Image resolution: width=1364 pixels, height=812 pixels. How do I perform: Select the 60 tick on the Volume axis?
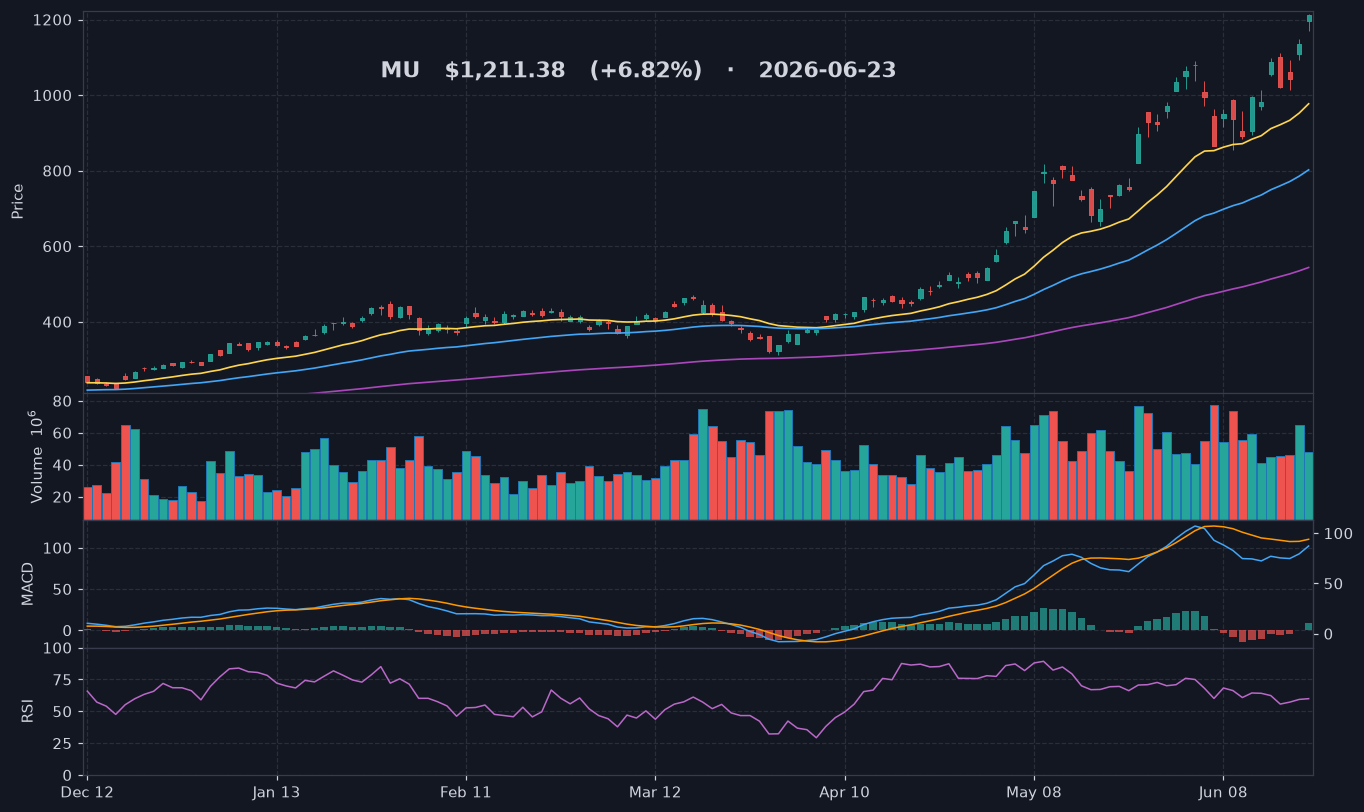pos(62,434)
